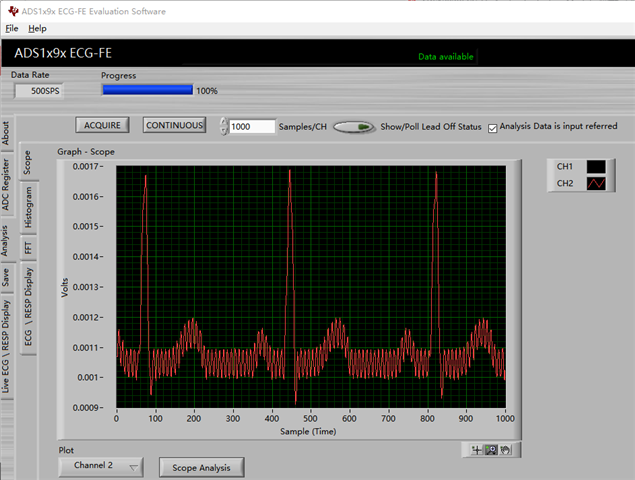This screenshot has width=635, height=480.
Task: Select the hand pan graph tool
Action: (505, 450)
